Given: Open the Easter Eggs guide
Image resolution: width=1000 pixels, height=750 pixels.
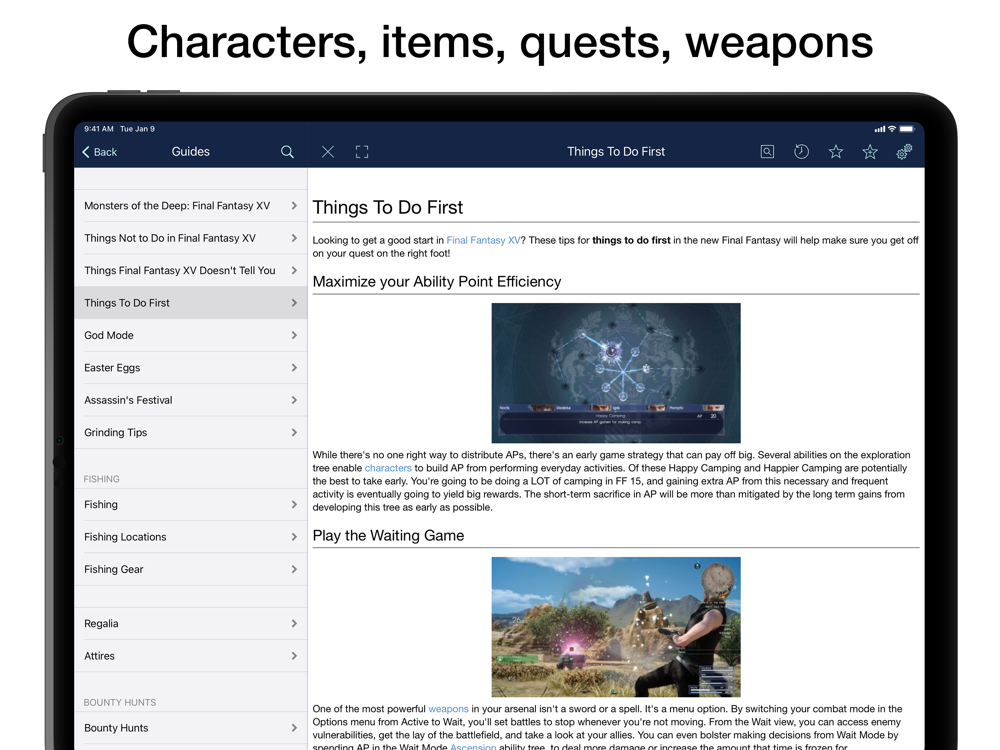Looking at the screenshot, I should (x=191, y=368).
